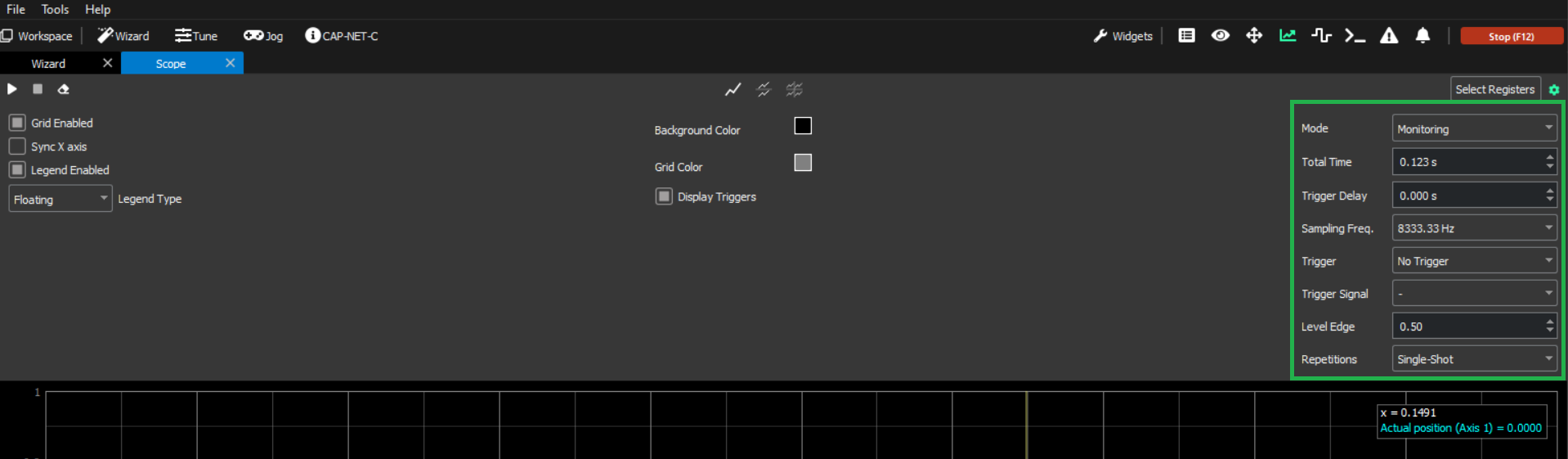Switch to the Wizard tab
Screen dimensions: 1568x459
[x=48, y=63]
